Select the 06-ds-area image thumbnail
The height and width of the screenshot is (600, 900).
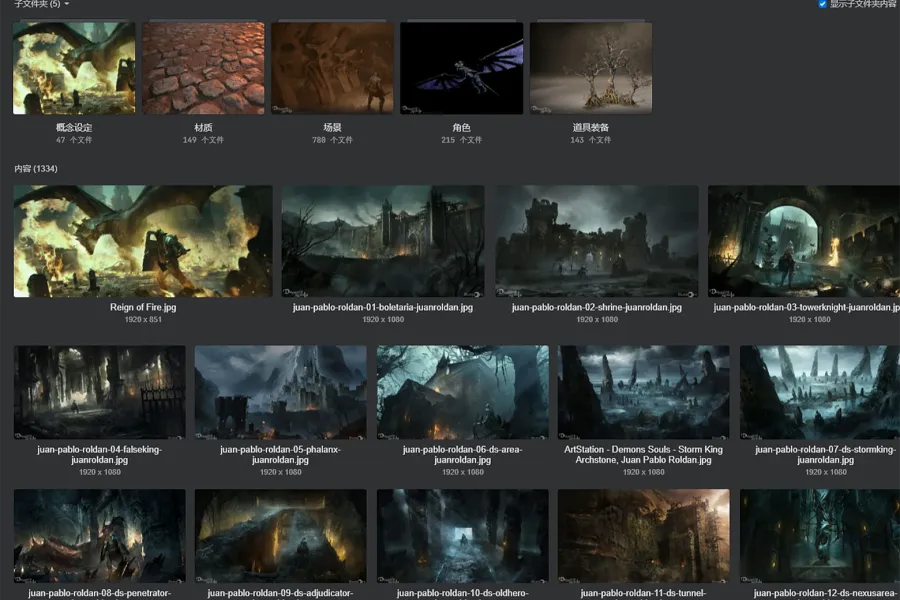pos(463,392)
